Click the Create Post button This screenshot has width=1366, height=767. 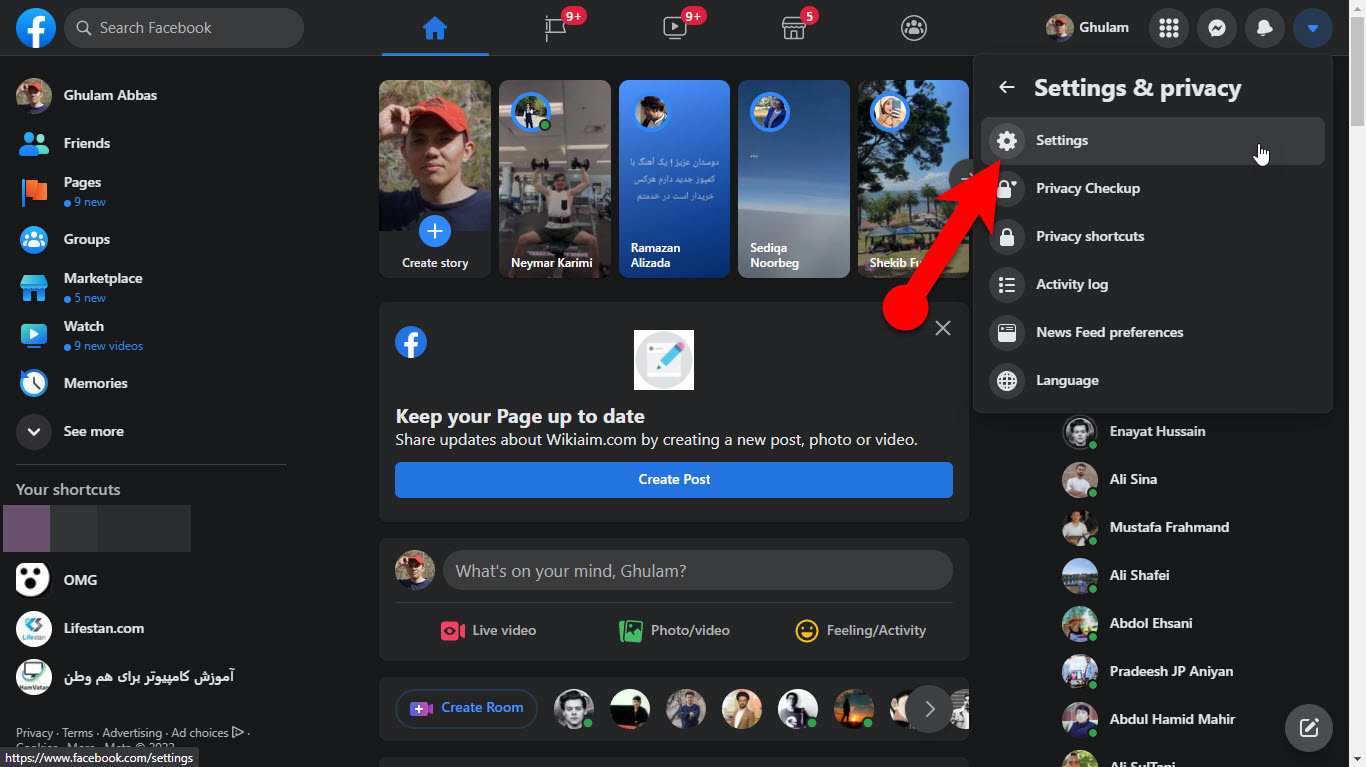(x=673, y=480)
